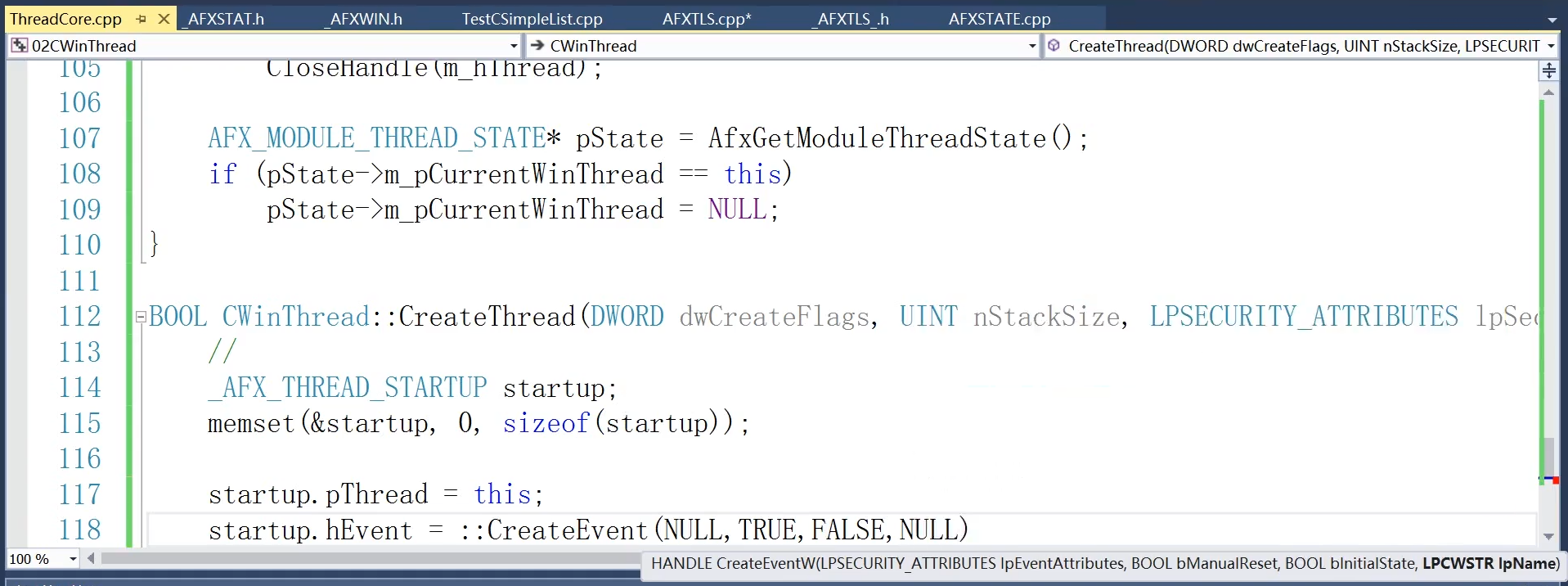
Task: Click AfxGetModuleThreadState function call
Action: [x=877, y=138]
